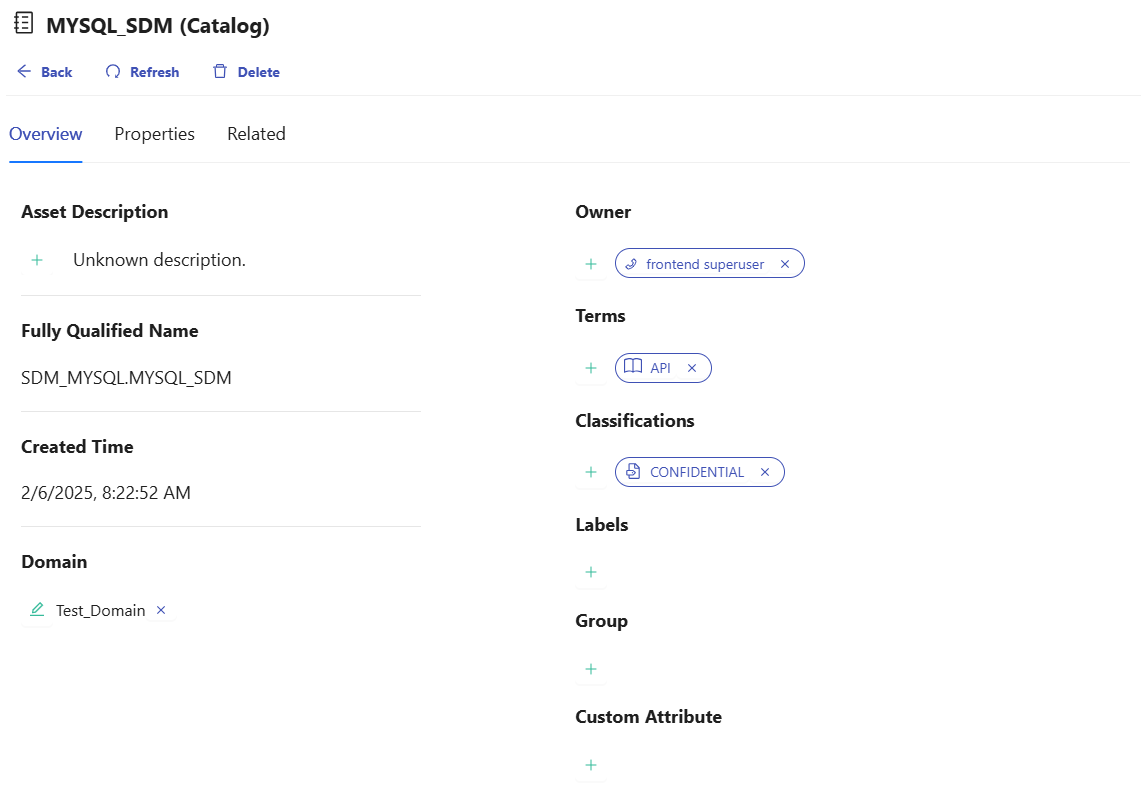Remove the CONFIDENTIAL classification chip
Viewport: 1141px width, 791px height.
tap(765, 472)
